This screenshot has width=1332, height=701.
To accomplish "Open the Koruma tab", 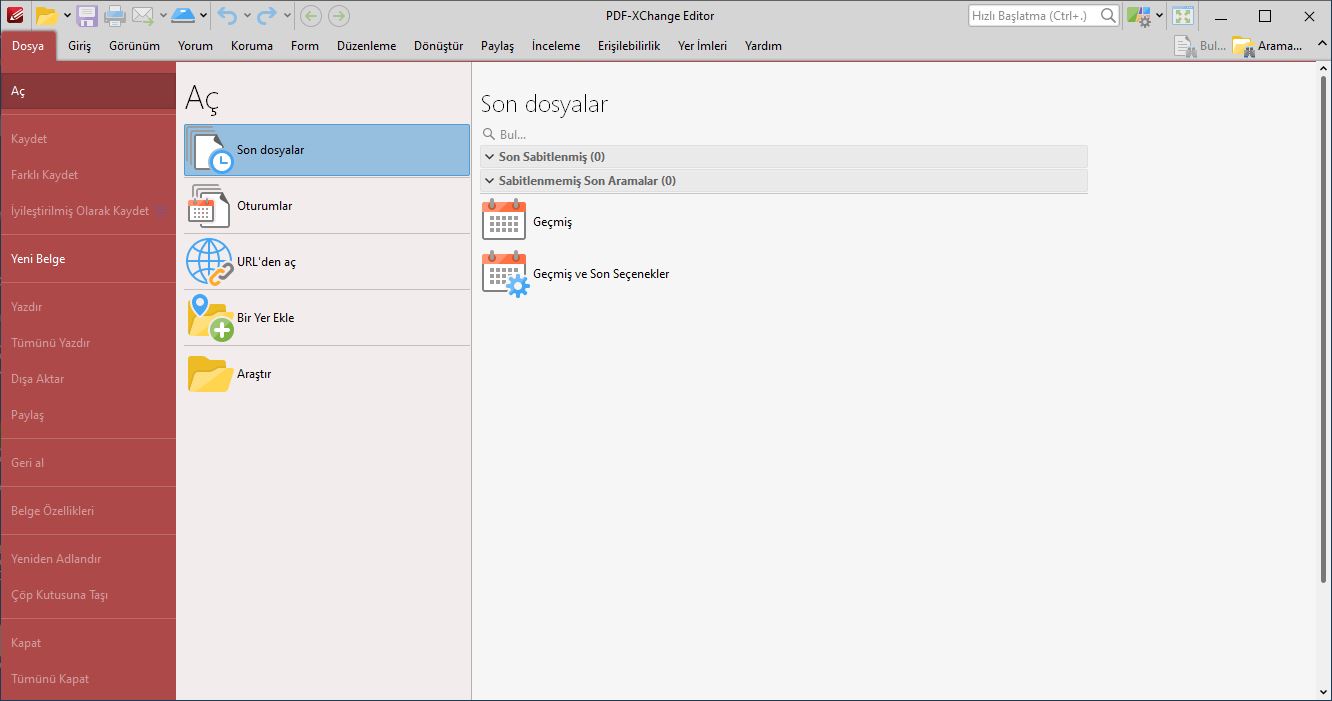I will tap(251, 46).
